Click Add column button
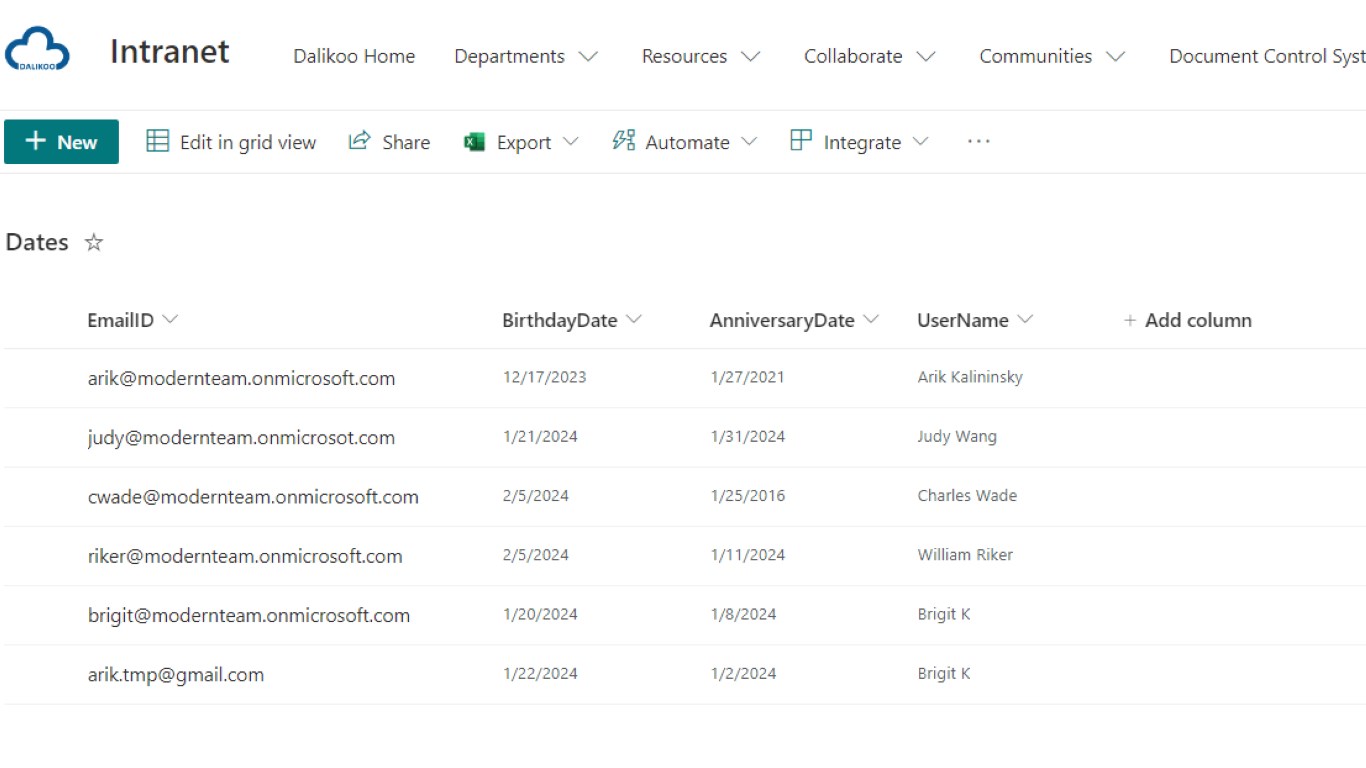 pos(1187,320)
